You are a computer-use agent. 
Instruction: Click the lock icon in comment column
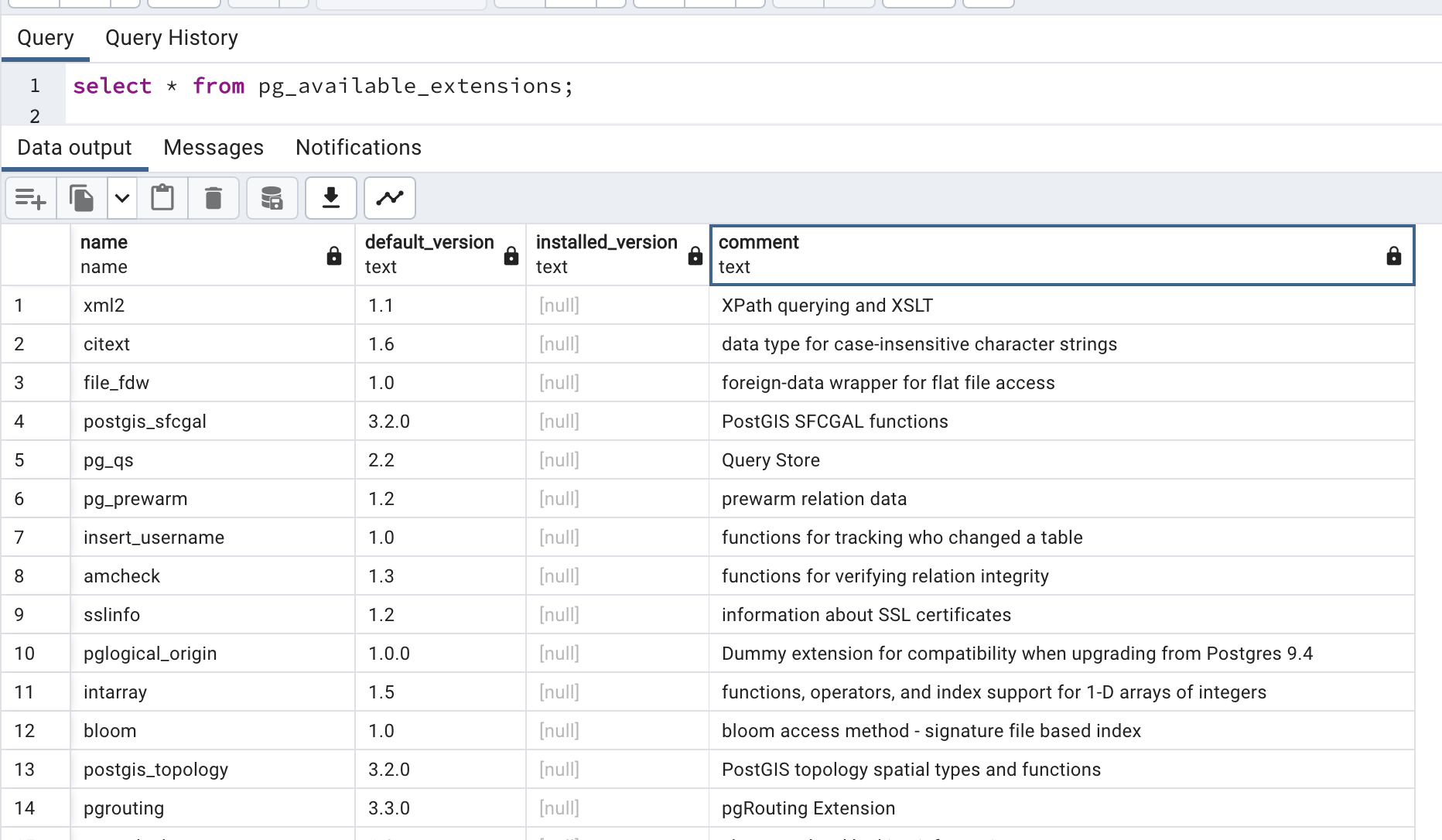pyautogui.click(x=1393, y=256)
